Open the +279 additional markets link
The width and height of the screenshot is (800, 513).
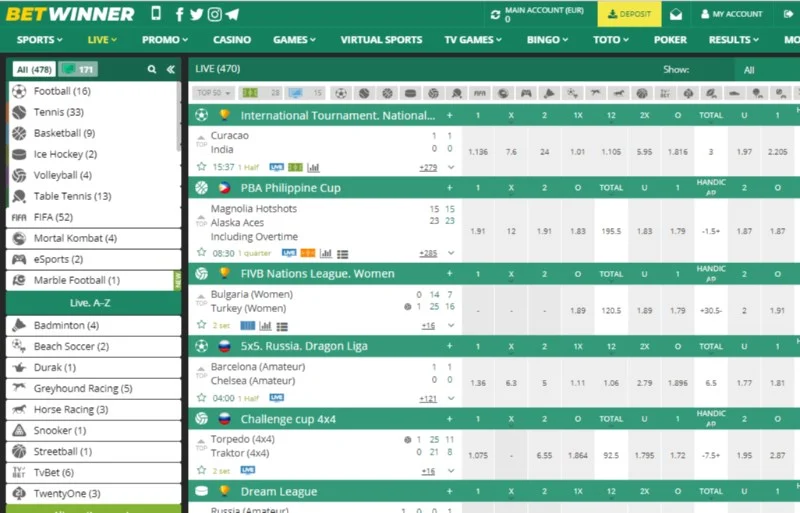[x=428, y=167]
